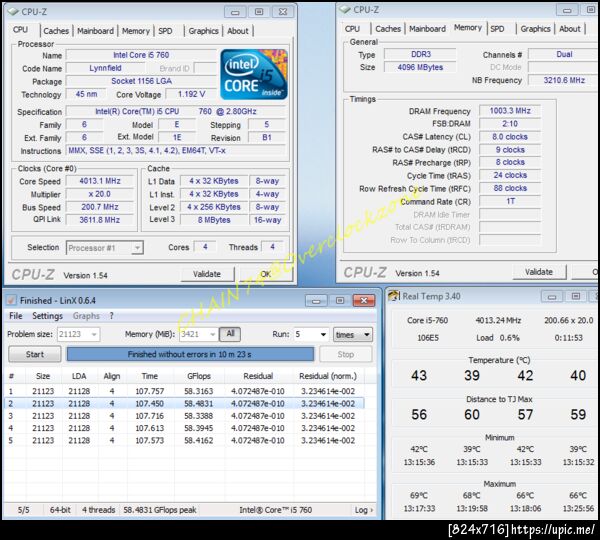This screenshot has width=600, height=540.
Task: Click the Core Voltage 1.192 V field
Action: tap(191, 94)
